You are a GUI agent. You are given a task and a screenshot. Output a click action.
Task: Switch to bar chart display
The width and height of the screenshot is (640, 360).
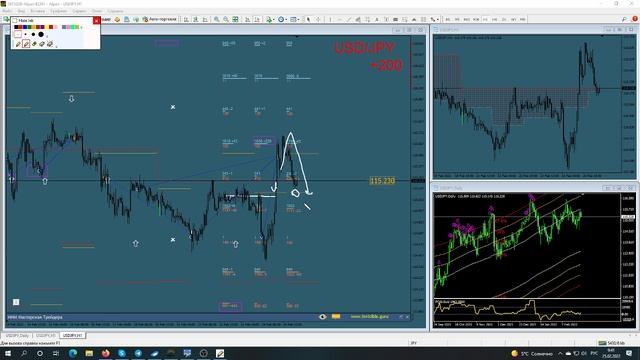(x=186, y=19)
